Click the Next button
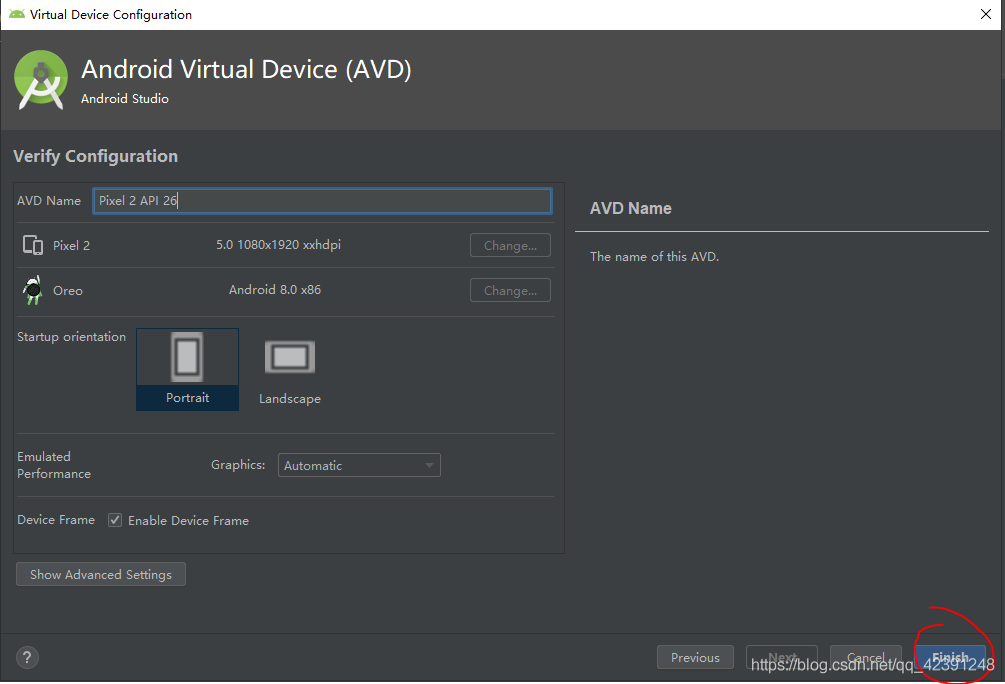Image resolution: width=1005 pixels, height=684 pixels. coord(781,657)
